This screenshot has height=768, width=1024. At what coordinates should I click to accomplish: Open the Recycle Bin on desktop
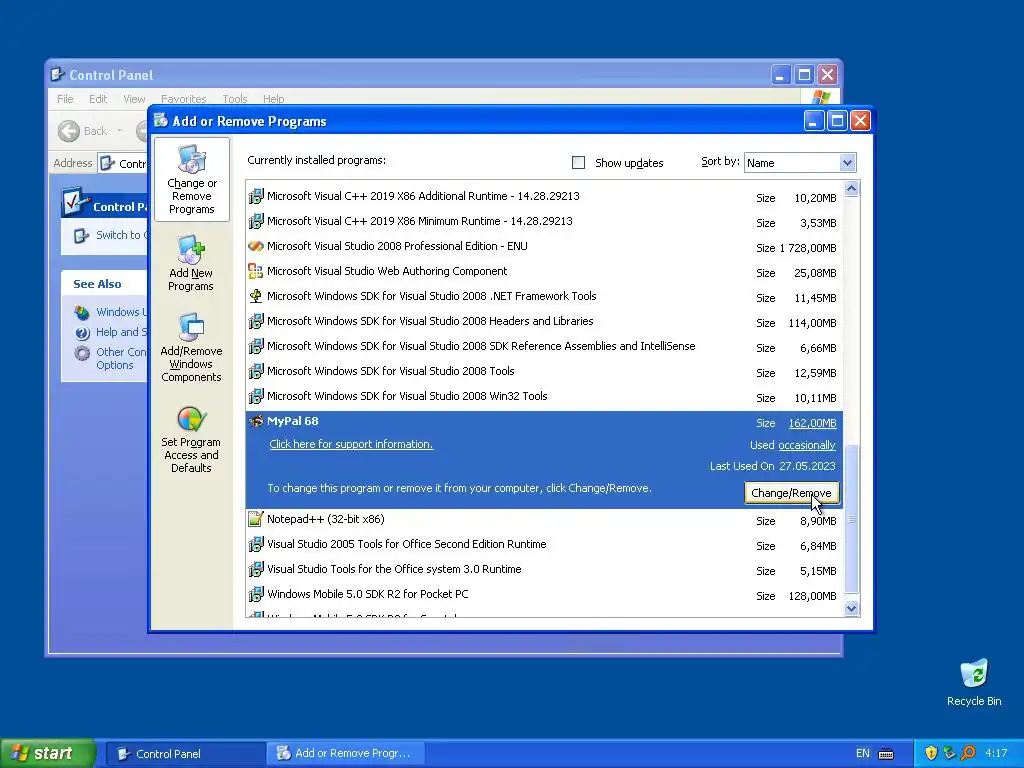point(974,682)
